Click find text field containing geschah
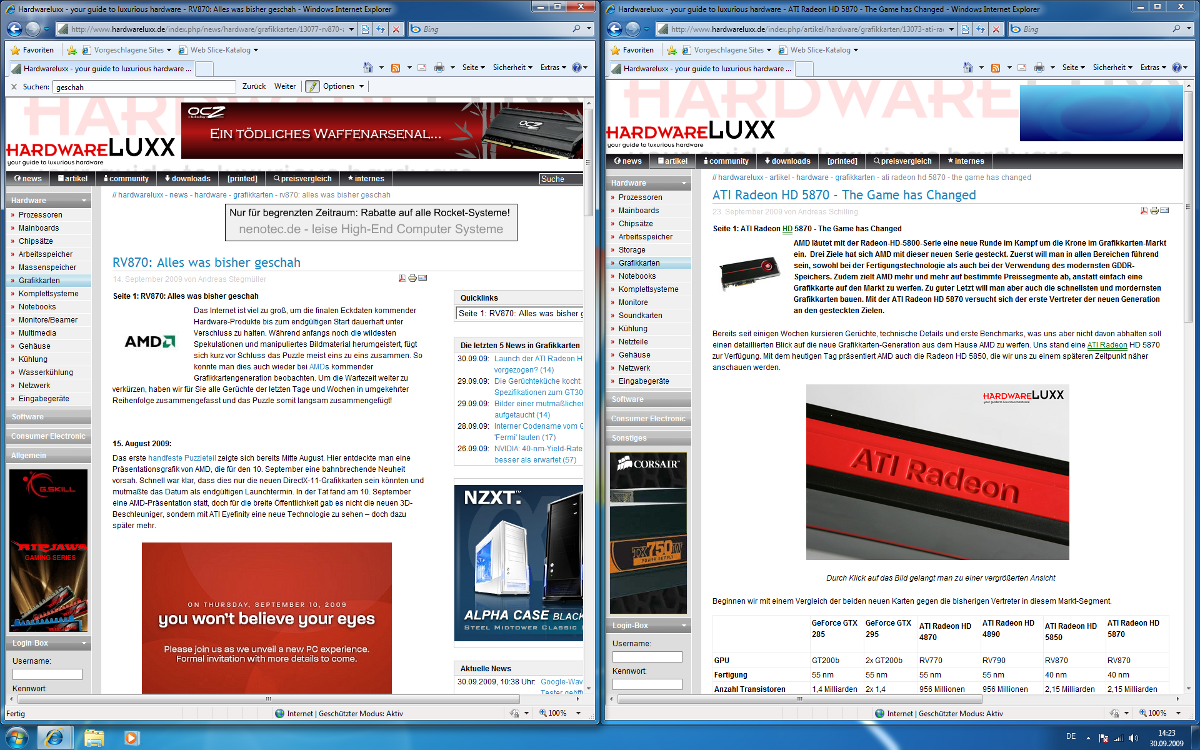 click(x=144, y=87)
